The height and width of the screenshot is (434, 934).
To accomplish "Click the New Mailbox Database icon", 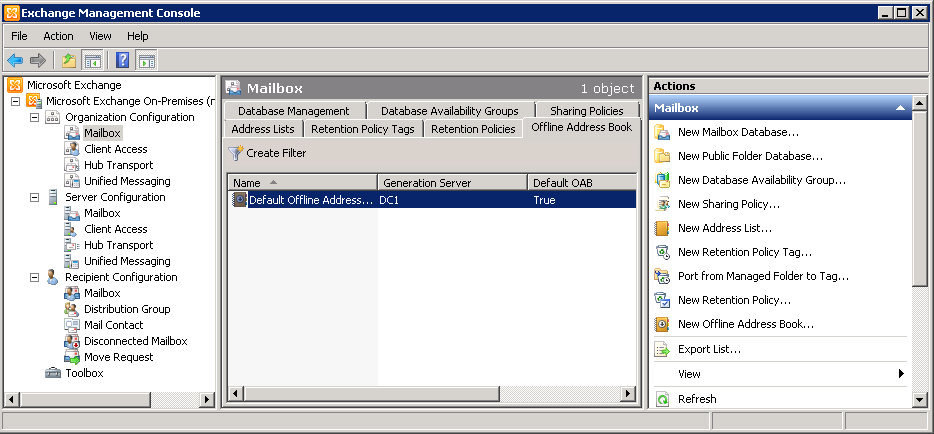I will [662, 132].
